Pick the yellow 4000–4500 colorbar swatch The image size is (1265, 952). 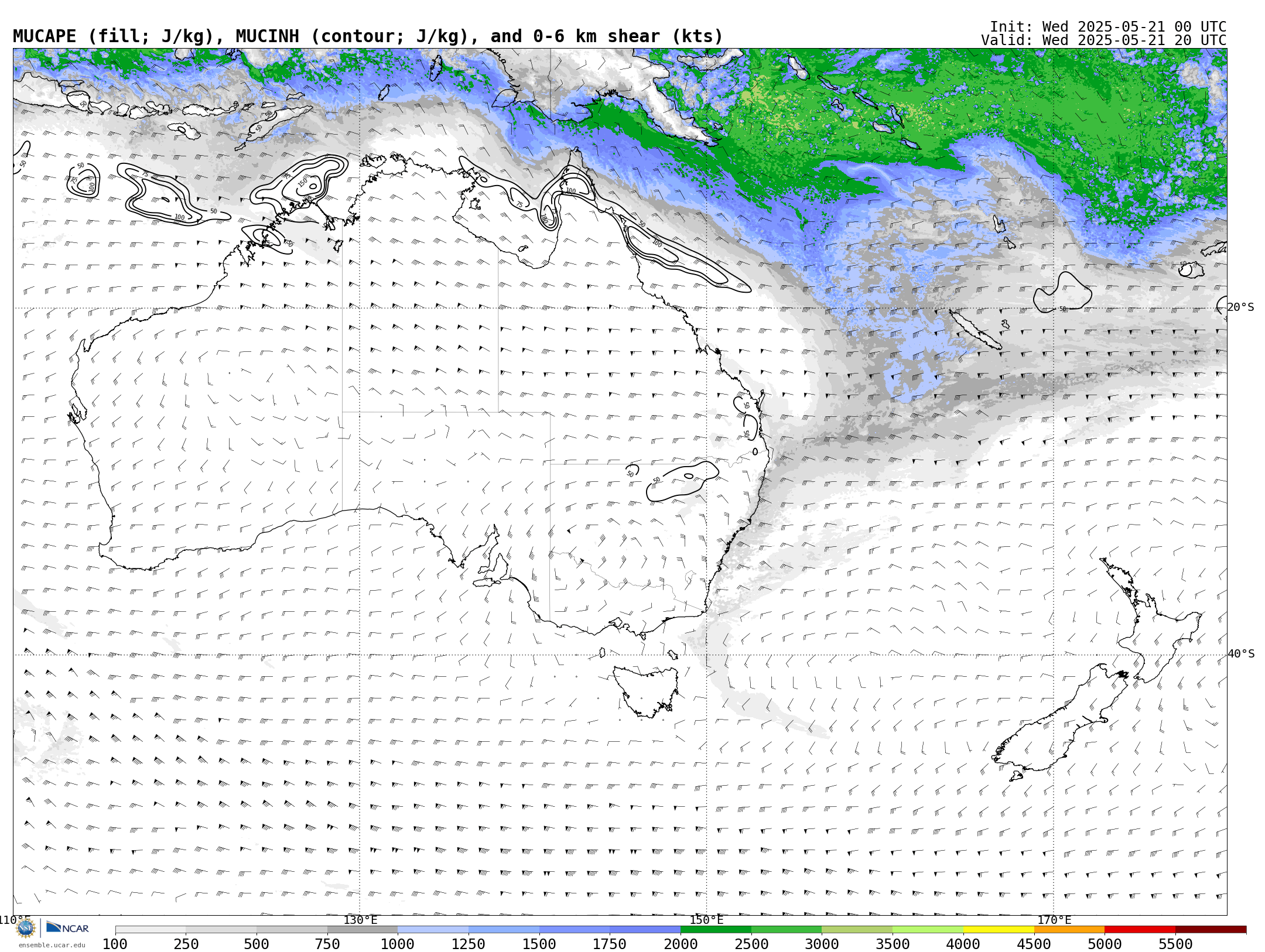(999, 930)
